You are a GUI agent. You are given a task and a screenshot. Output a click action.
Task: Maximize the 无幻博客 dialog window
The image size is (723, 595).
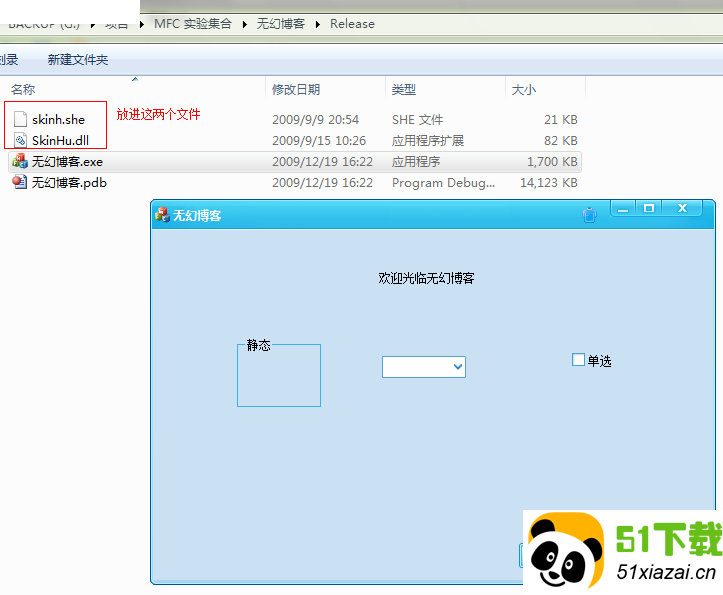(x=649, y=208)
